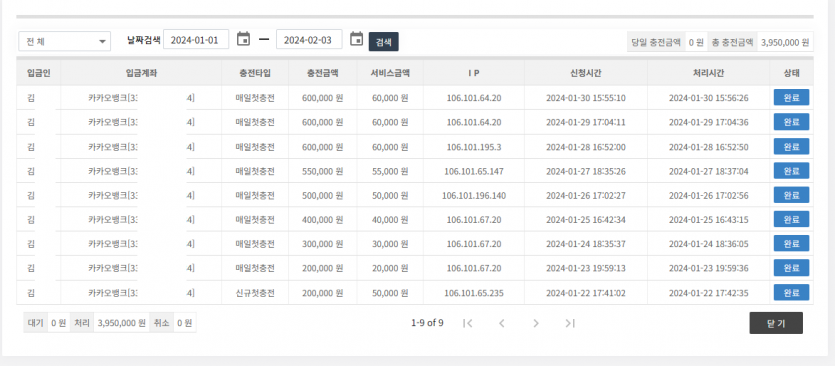Go to first page of results
835x366 pixels.
[x=468, y=323]
